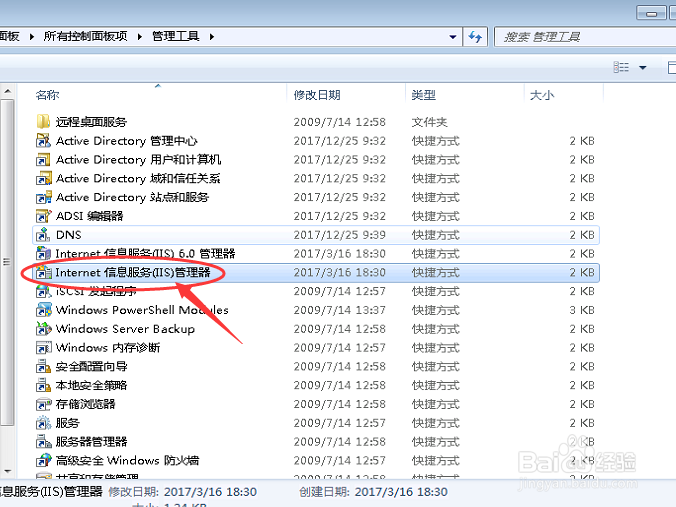
Task: Click Active Directory 管理中心 name
Action: pyautogui.click(x=127, y=141)
